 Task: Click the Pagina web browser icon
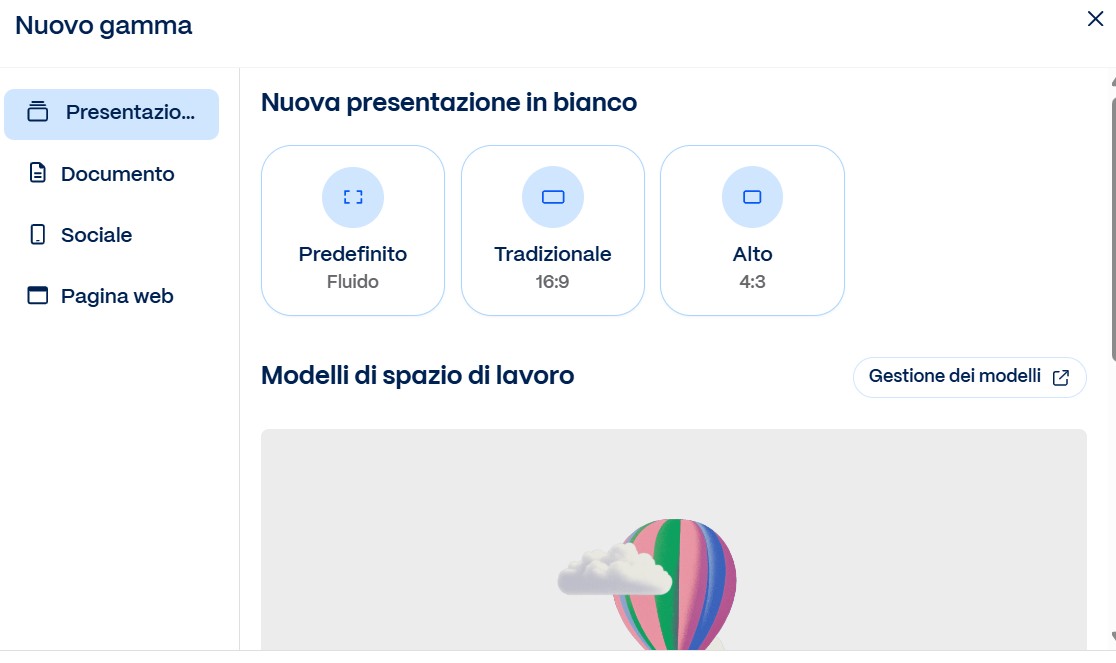pos(38,296)
